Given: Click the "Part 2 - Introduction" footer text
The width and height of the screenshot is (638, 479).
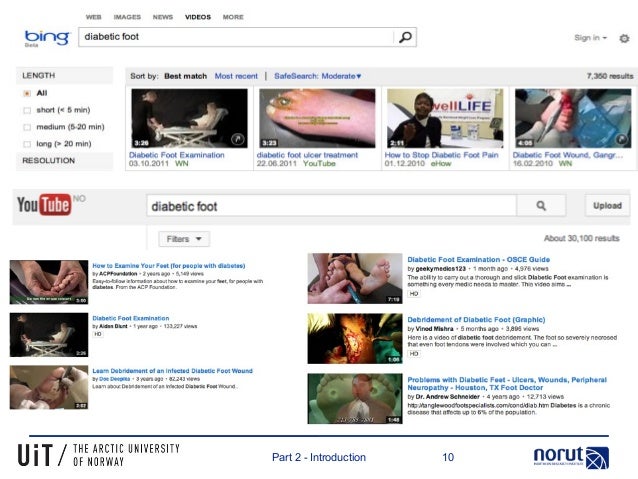Looking at the screenshot, I should (x=319, y=457).
